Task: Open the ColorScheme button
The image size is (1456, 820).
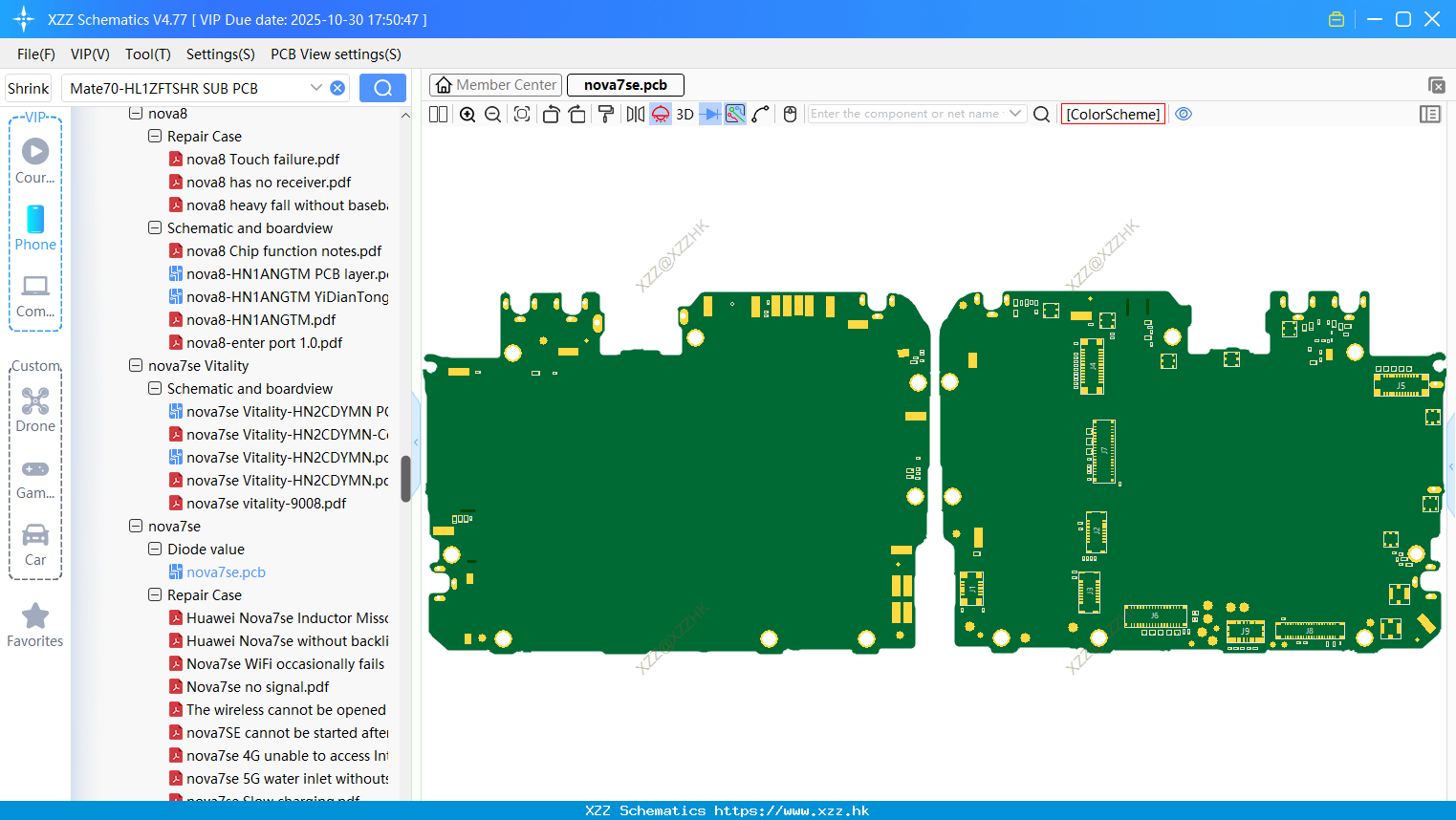Action: point(1113,114)
